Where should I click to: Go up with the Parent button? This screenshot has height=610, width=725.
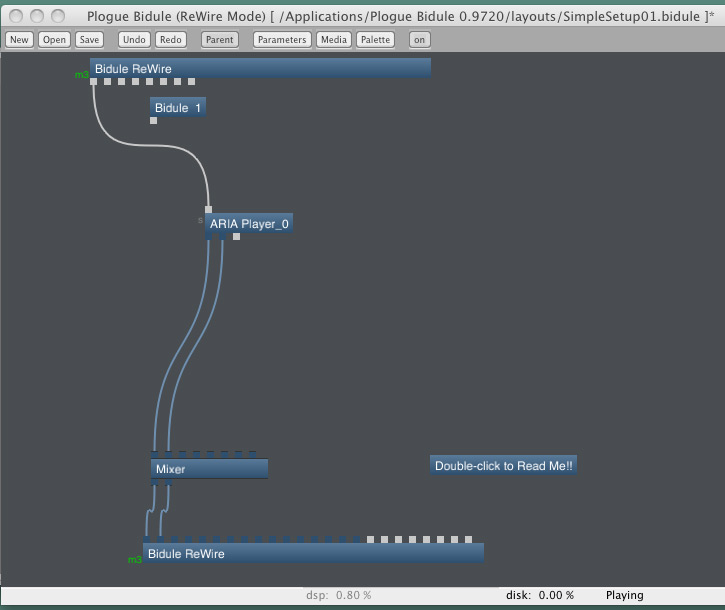click(220, 40)
